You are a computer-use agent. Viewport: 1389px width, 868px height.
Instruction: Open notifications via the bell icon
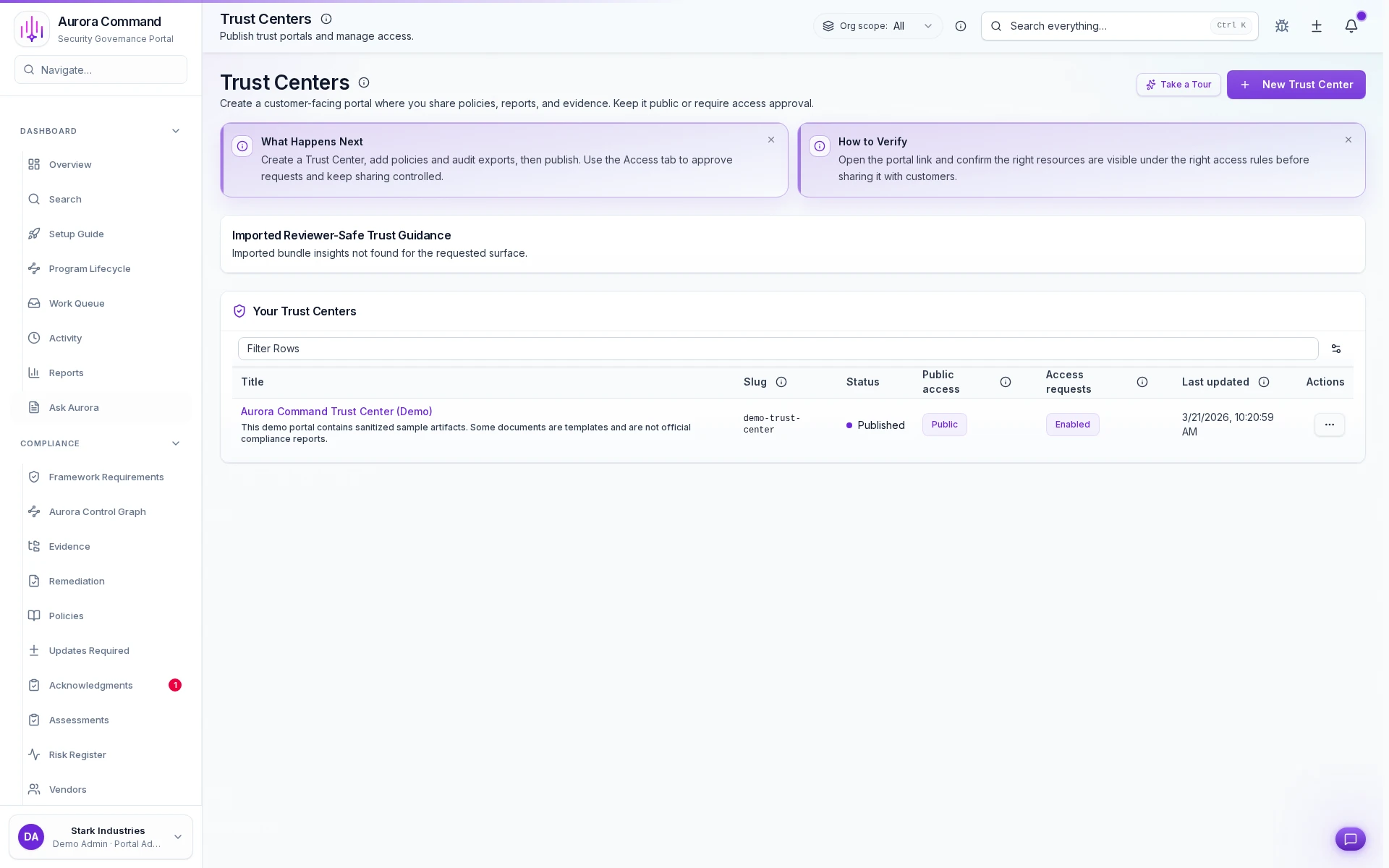1351,26
